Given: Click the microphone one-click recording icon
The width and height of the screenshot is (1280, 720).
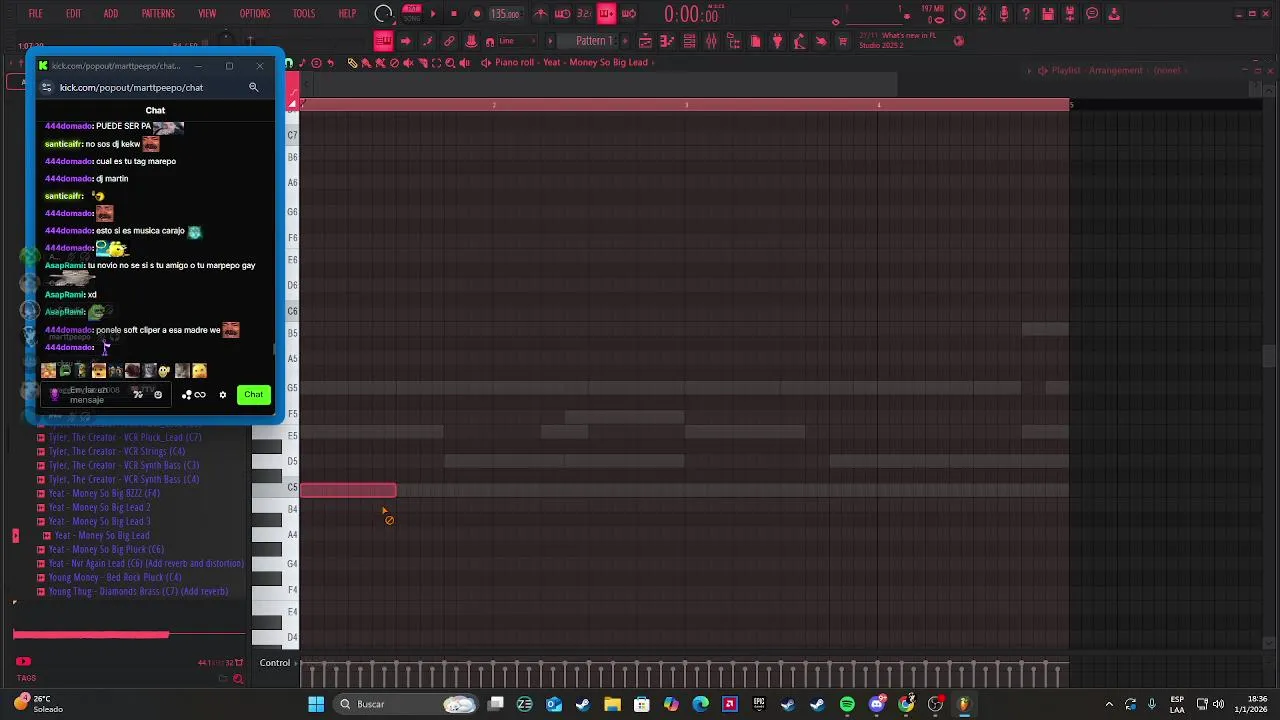Looking at the screenshot, I should tap(1004, 14).
